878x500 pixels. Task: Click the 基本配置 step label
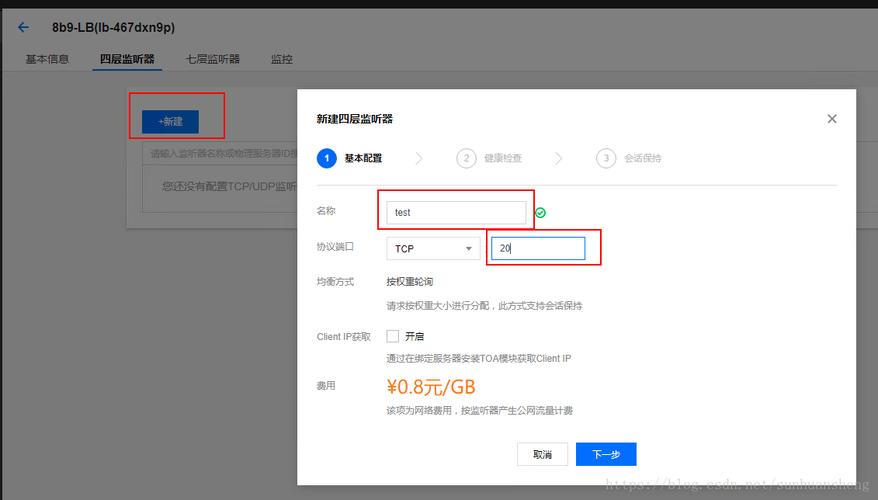[363, 158]
